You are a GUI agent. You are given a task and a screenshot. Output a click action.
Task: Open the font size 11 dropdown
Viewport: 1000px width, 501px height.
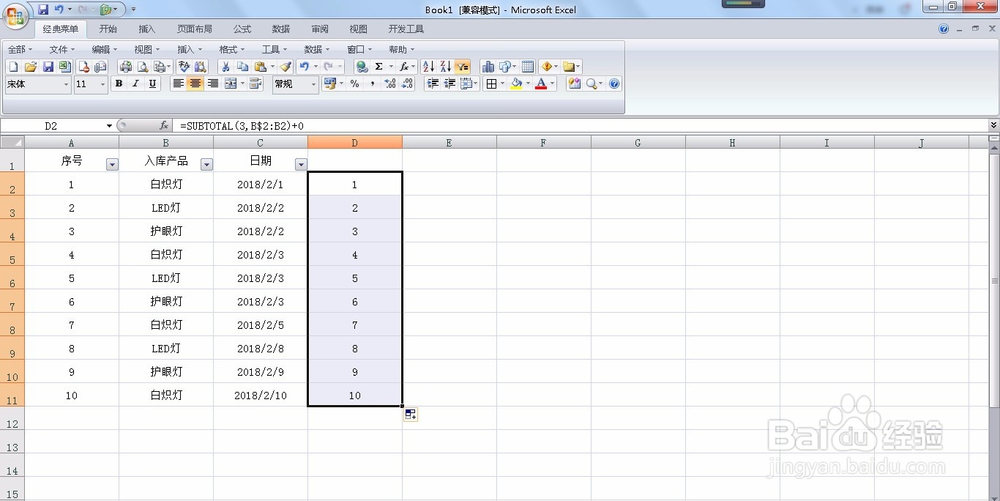(x=103, y=84)
